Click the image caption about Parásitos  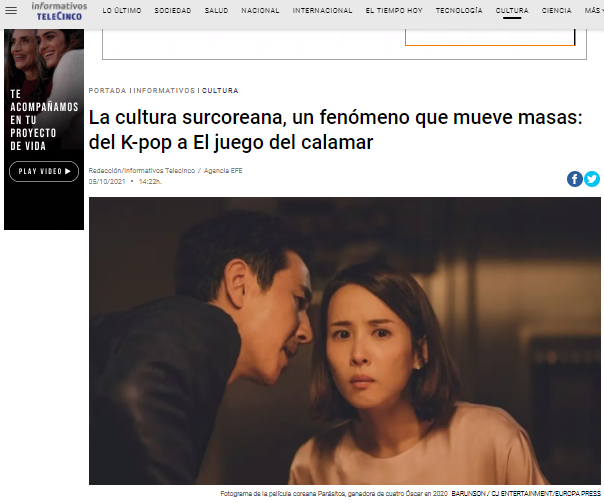[334, 493]
